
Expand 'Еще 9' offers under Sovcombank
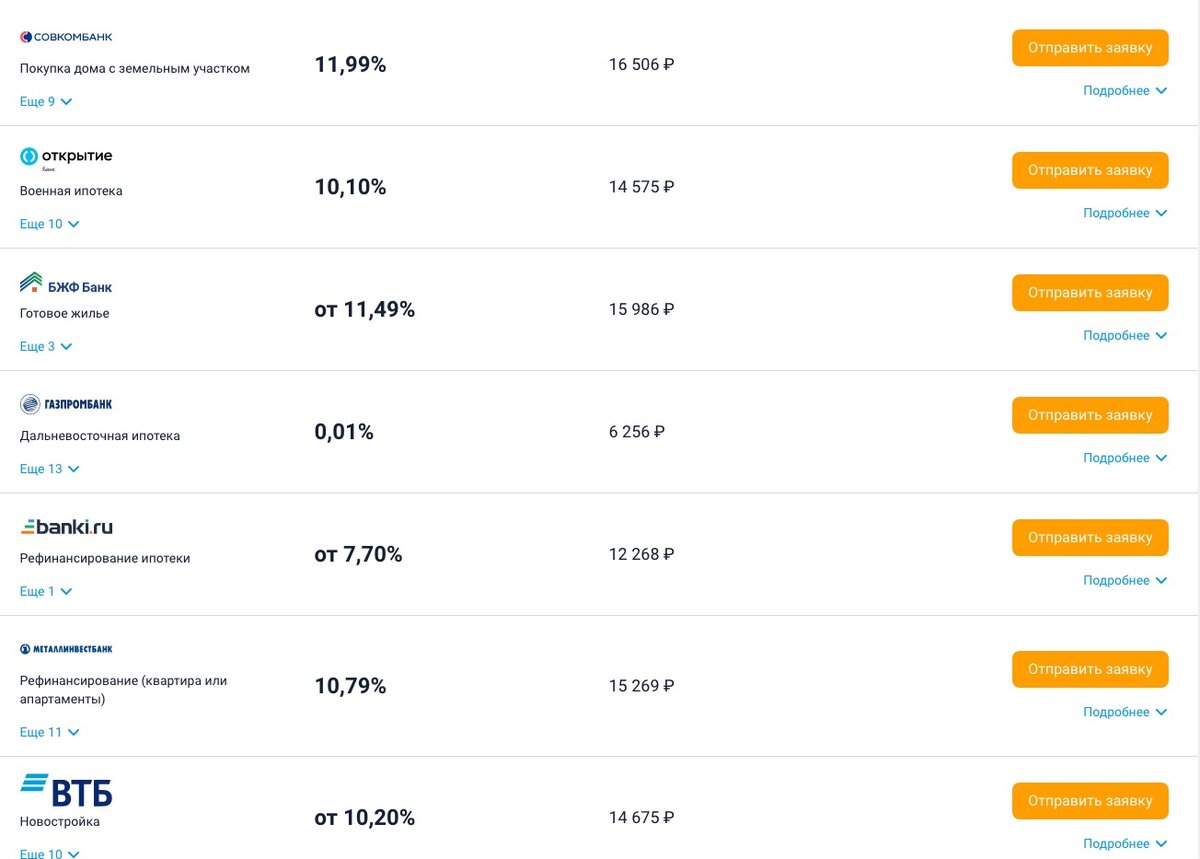coord(46,102)
